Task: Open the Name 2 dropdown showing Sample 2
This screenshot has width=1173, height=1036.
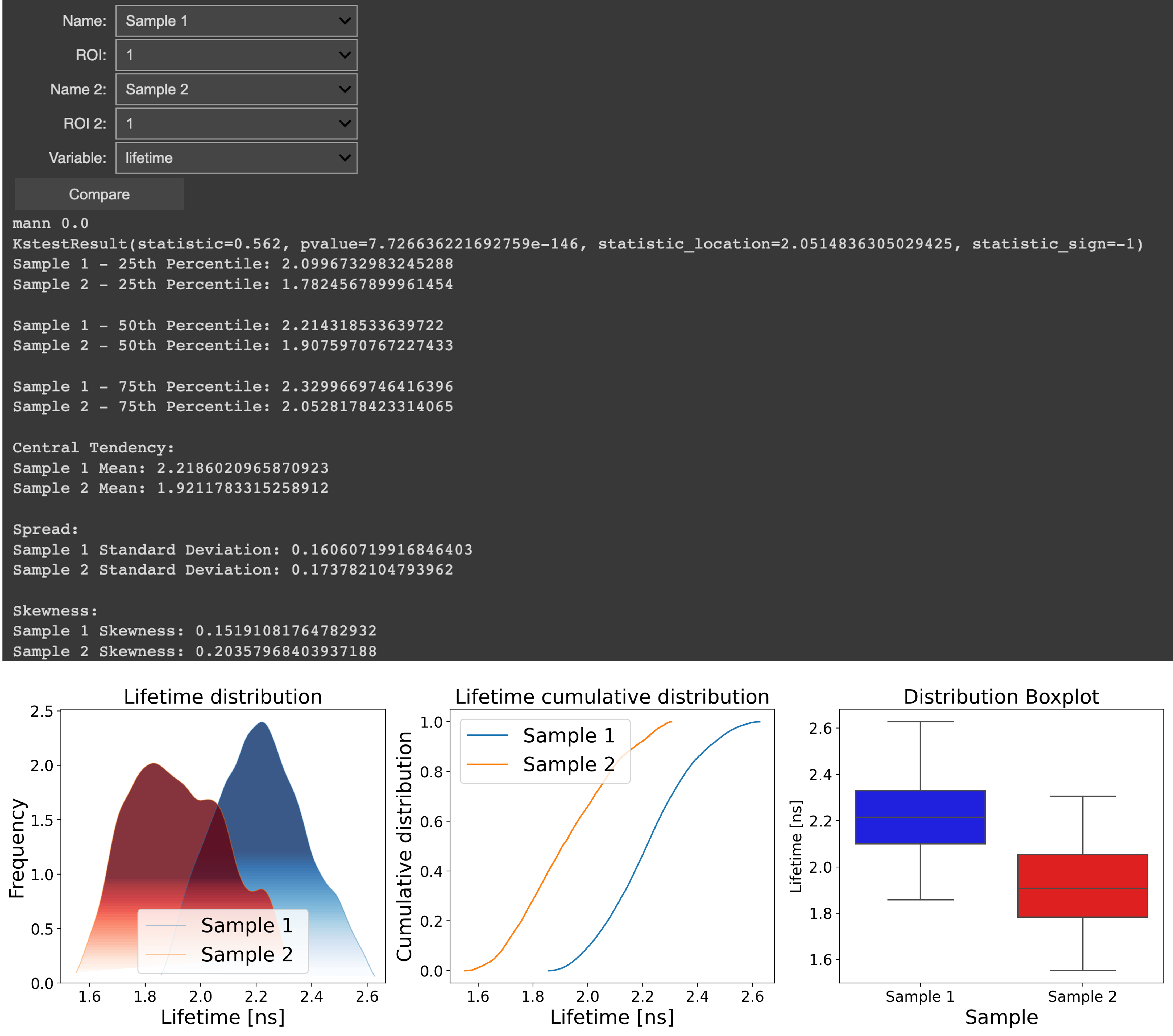Action: (236, 89)
